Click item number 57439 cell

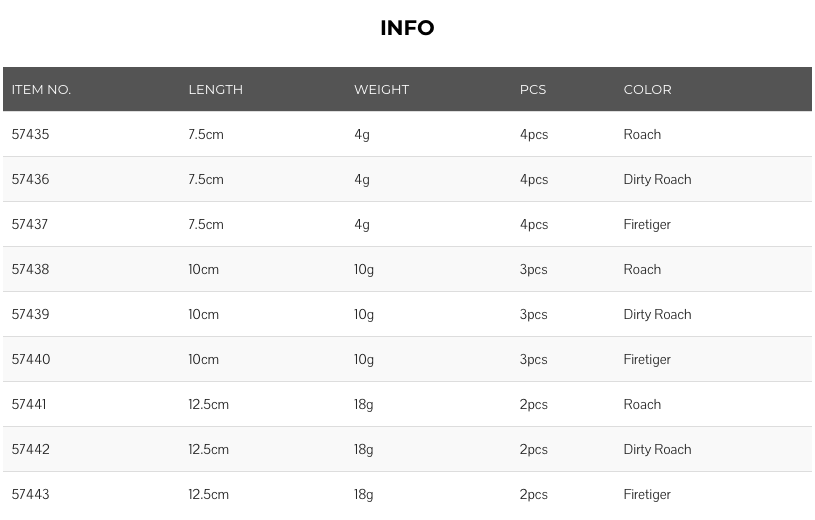[x=30, y=314]
